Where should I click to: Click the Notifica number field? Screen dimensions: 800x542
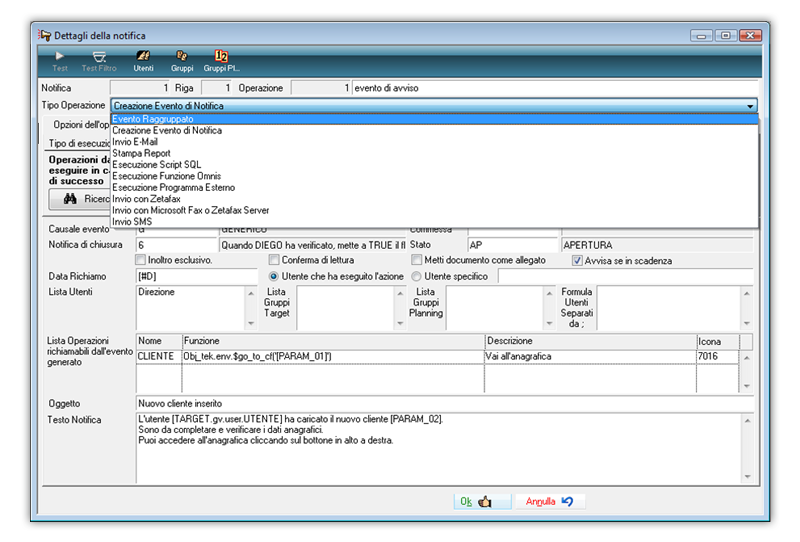(x=140, y=88)
